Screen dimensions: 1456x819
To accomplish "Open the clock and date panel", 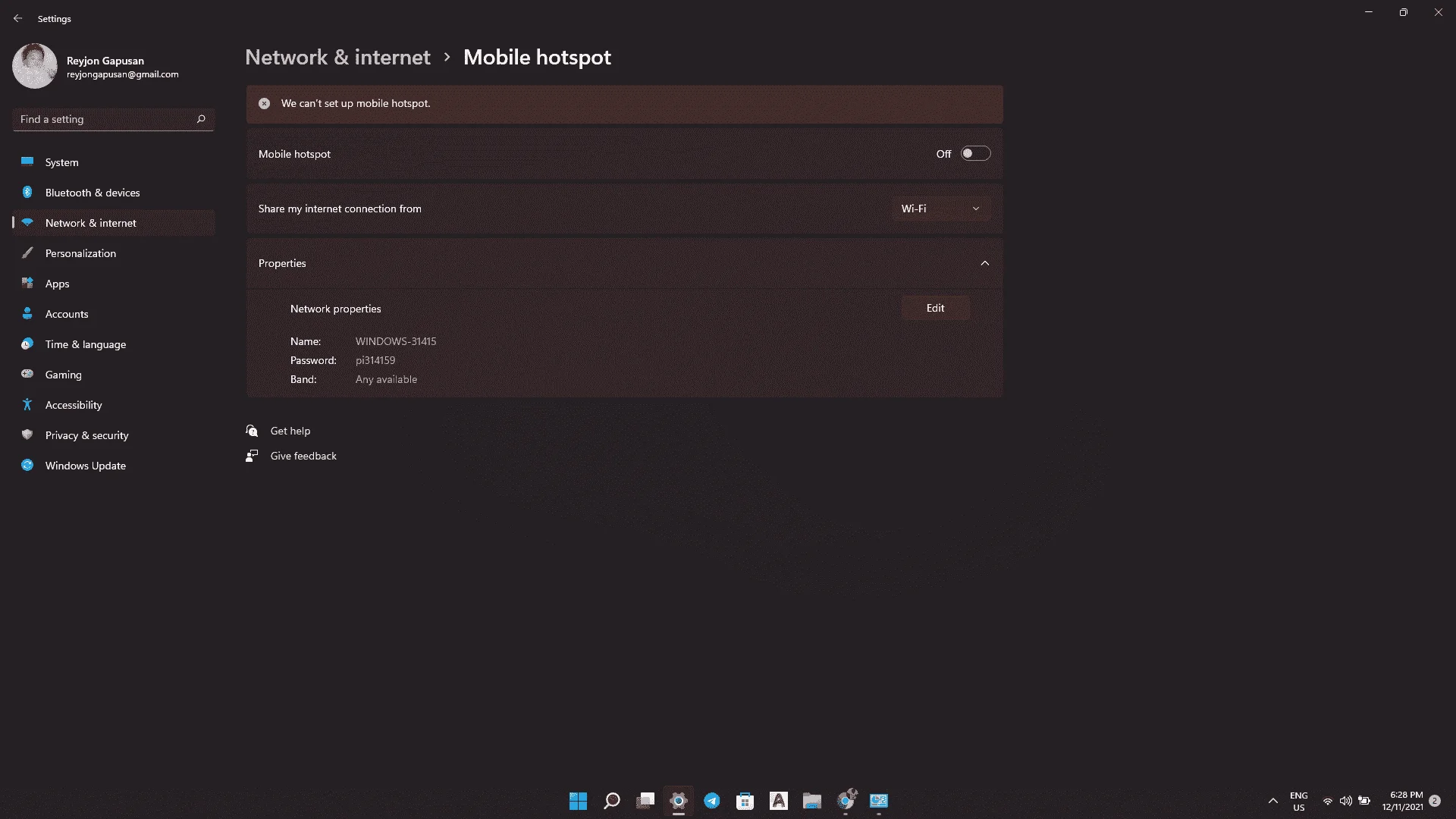I will click(1403, 802).
